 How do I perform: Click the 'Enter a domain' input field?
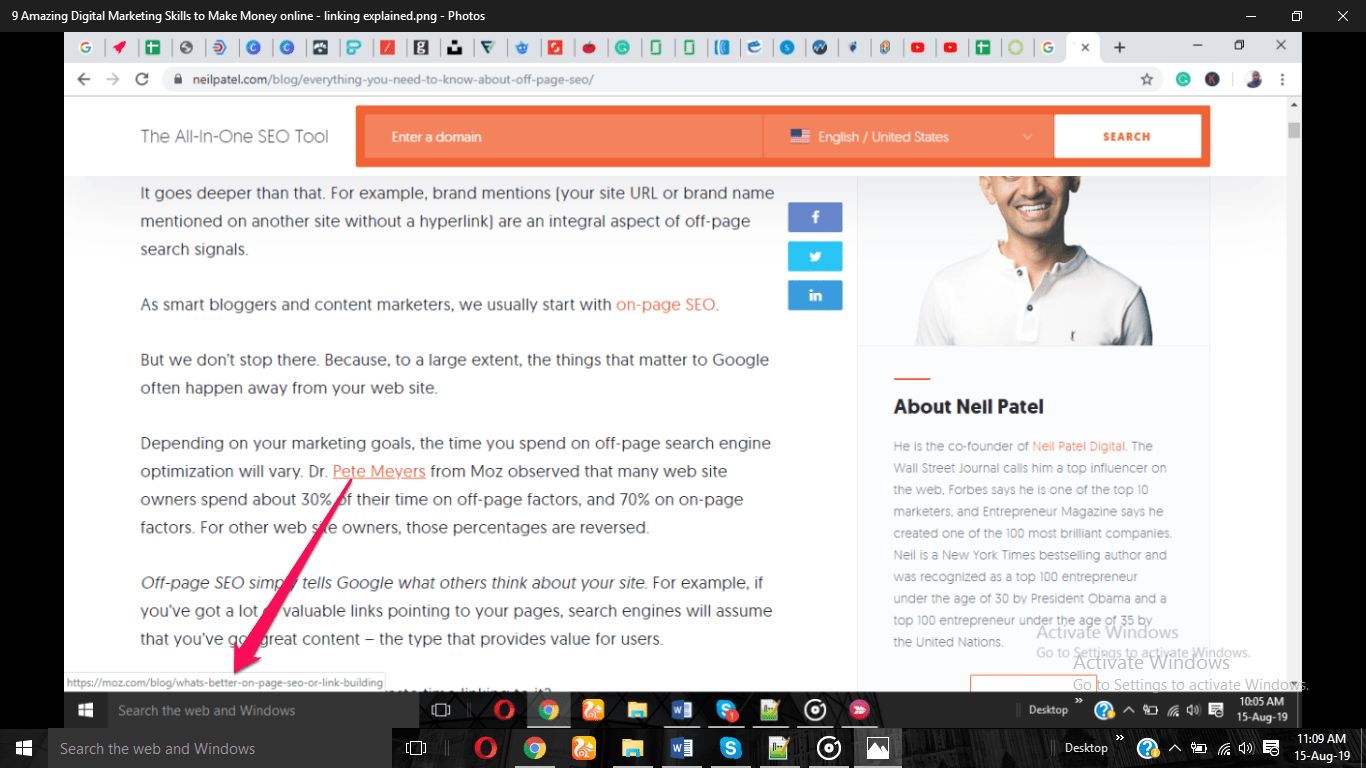tap(562, 137)
